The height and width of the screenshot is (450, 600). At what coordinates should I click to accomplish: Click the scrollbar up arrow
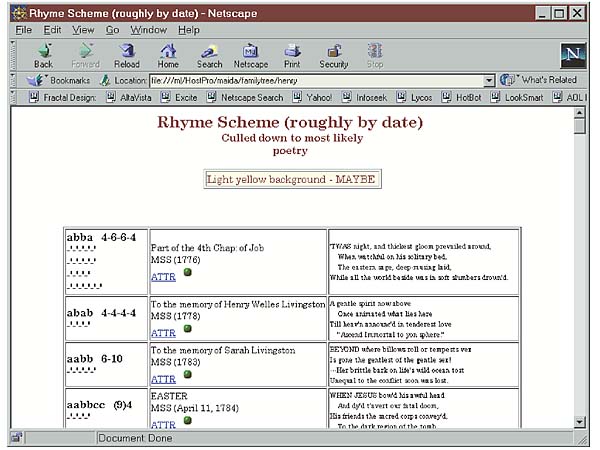tap(580, 112)
